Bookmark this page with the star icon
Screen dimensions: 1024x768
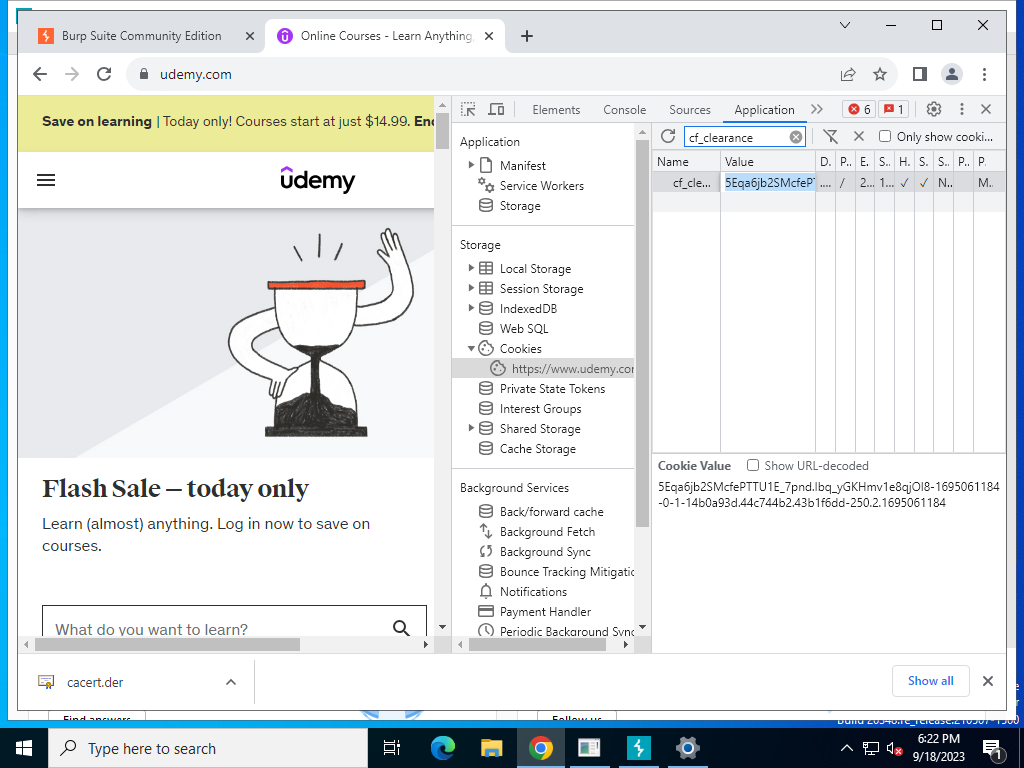point(880,74)
